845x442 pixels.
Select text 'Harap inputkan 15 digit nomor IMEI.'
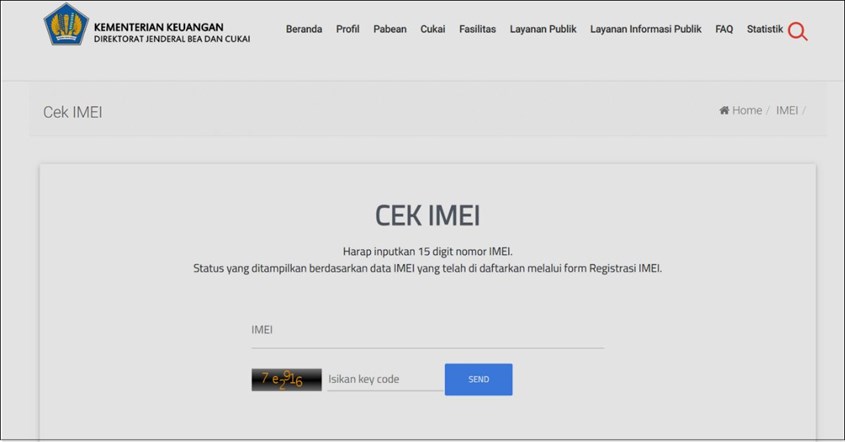click(x=427, y=252)
